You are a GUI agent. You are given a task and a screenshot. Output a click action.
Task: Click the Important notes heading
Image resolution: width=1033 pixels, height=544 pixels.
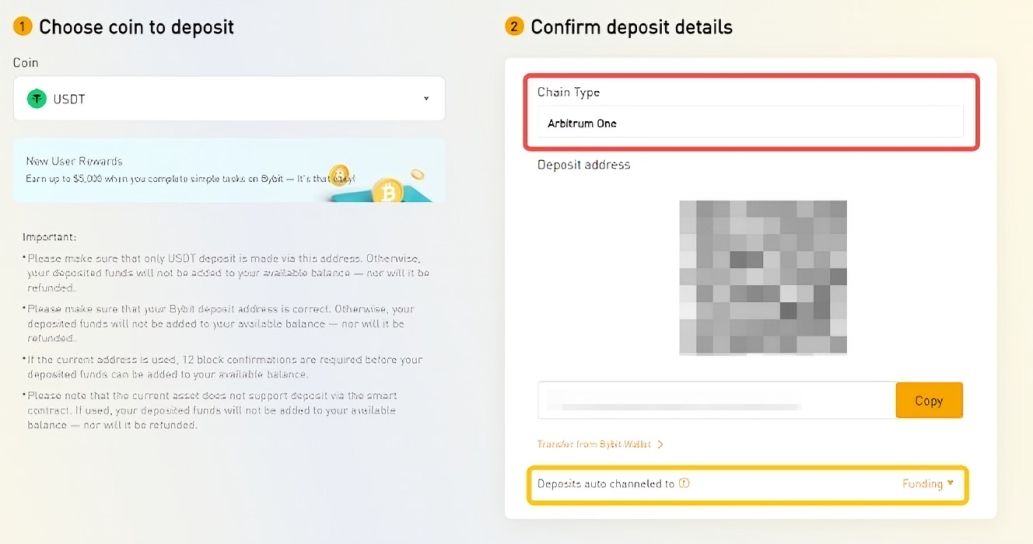point(49,237)
